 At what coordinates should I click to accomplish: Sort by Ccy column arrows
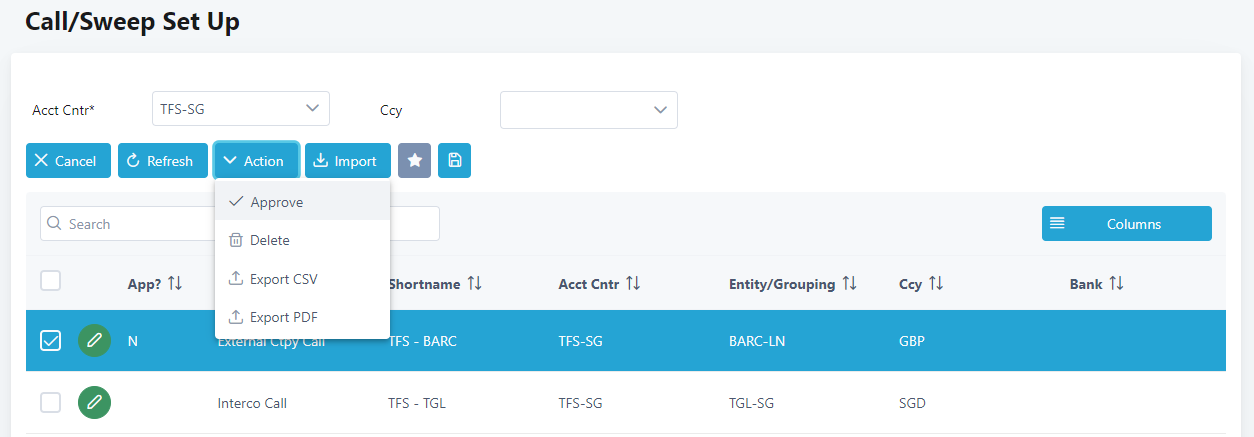click(x=936, y=284)
